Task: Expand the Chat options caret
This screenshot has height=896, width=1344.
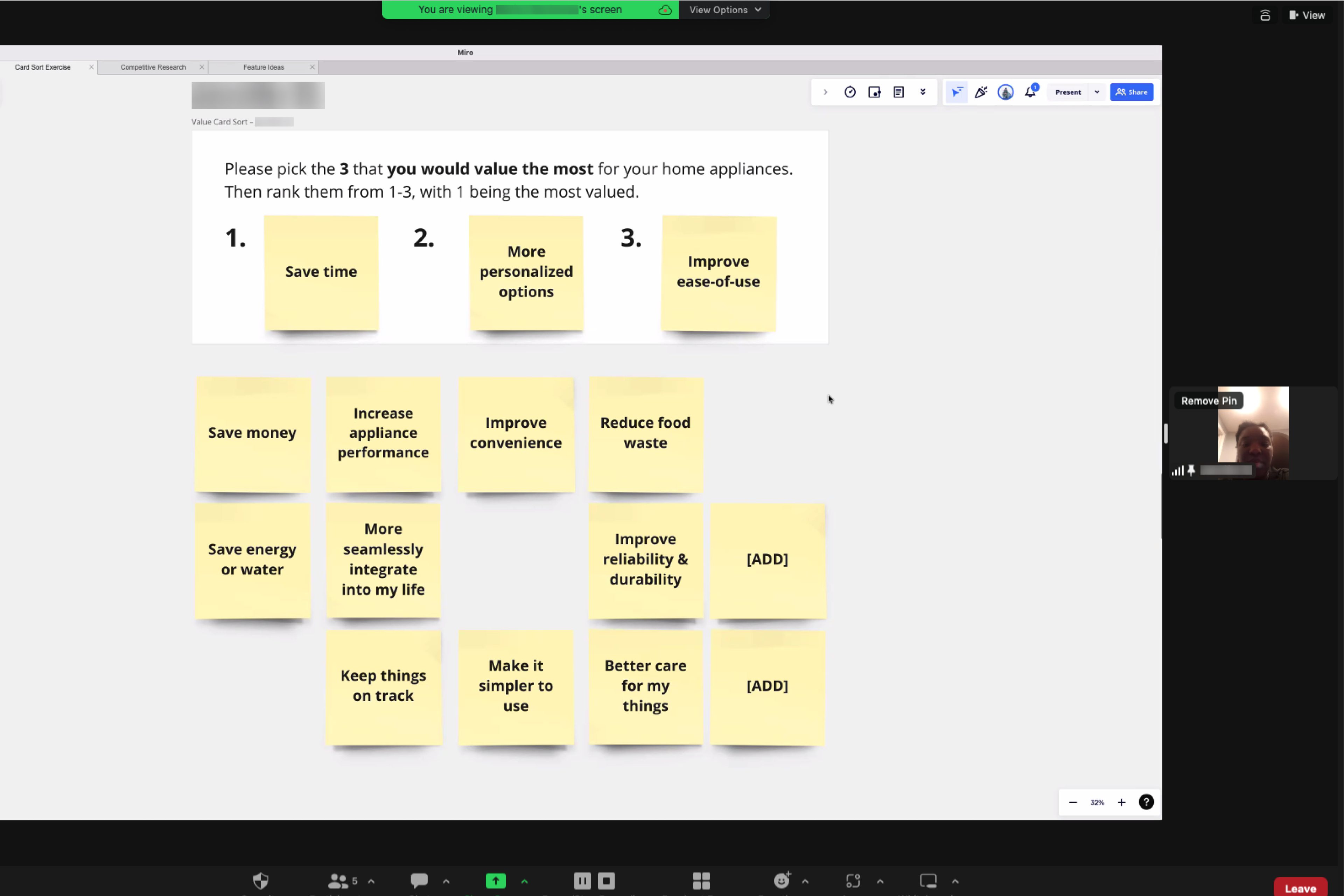Action: pyautogui.click(x=446, y=881)
